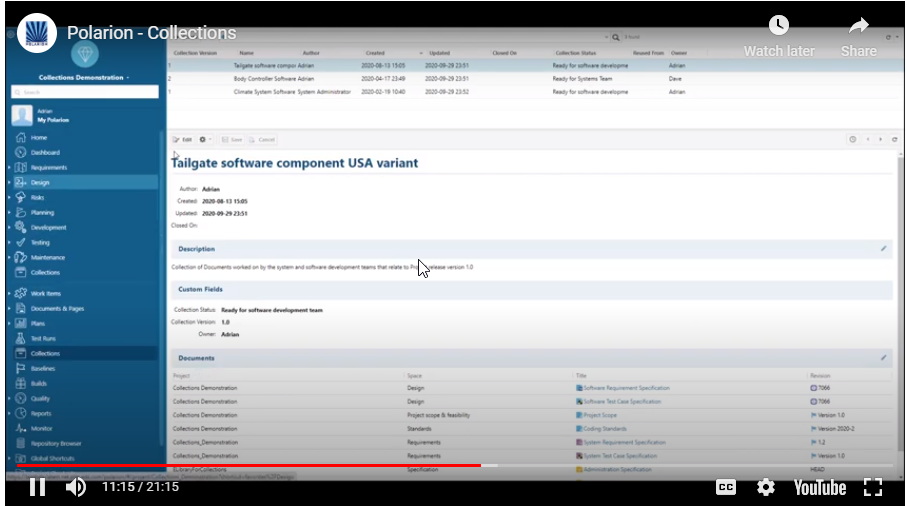Open the video settings gear

(766, 487)
